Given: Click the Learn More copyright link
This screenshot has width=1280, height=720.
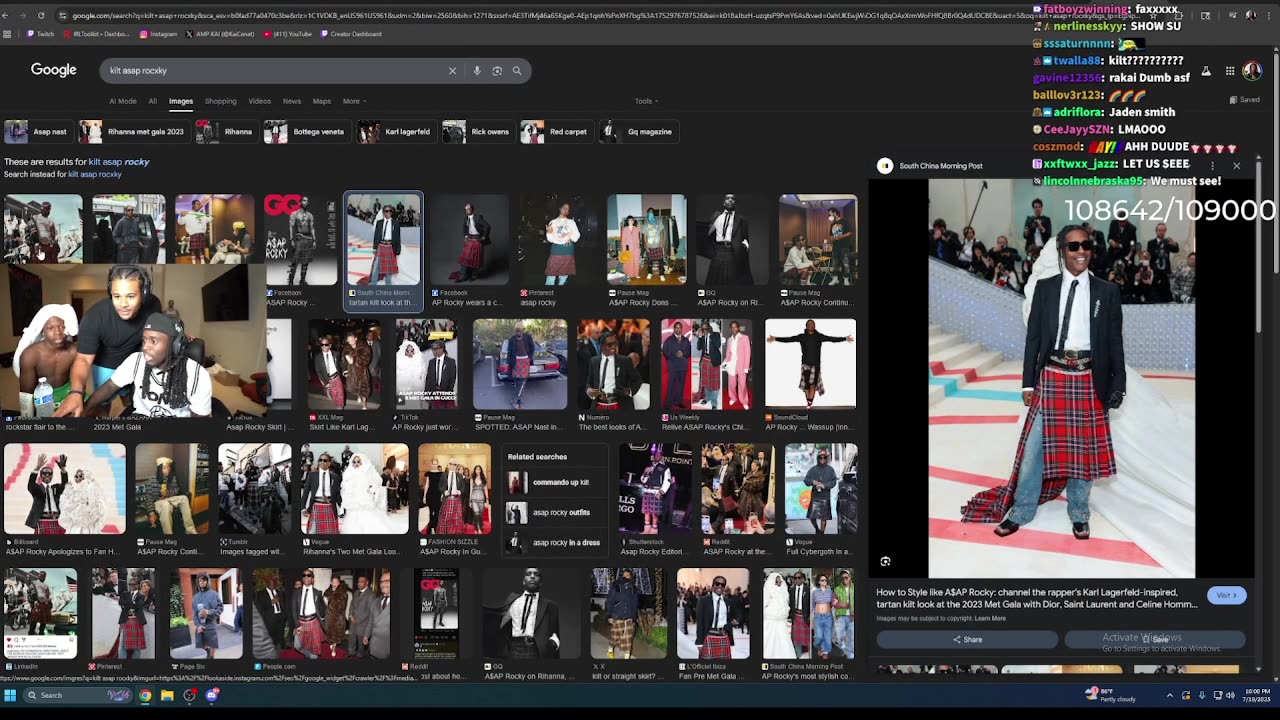Looking at the screenshot, I should point(990,618).
